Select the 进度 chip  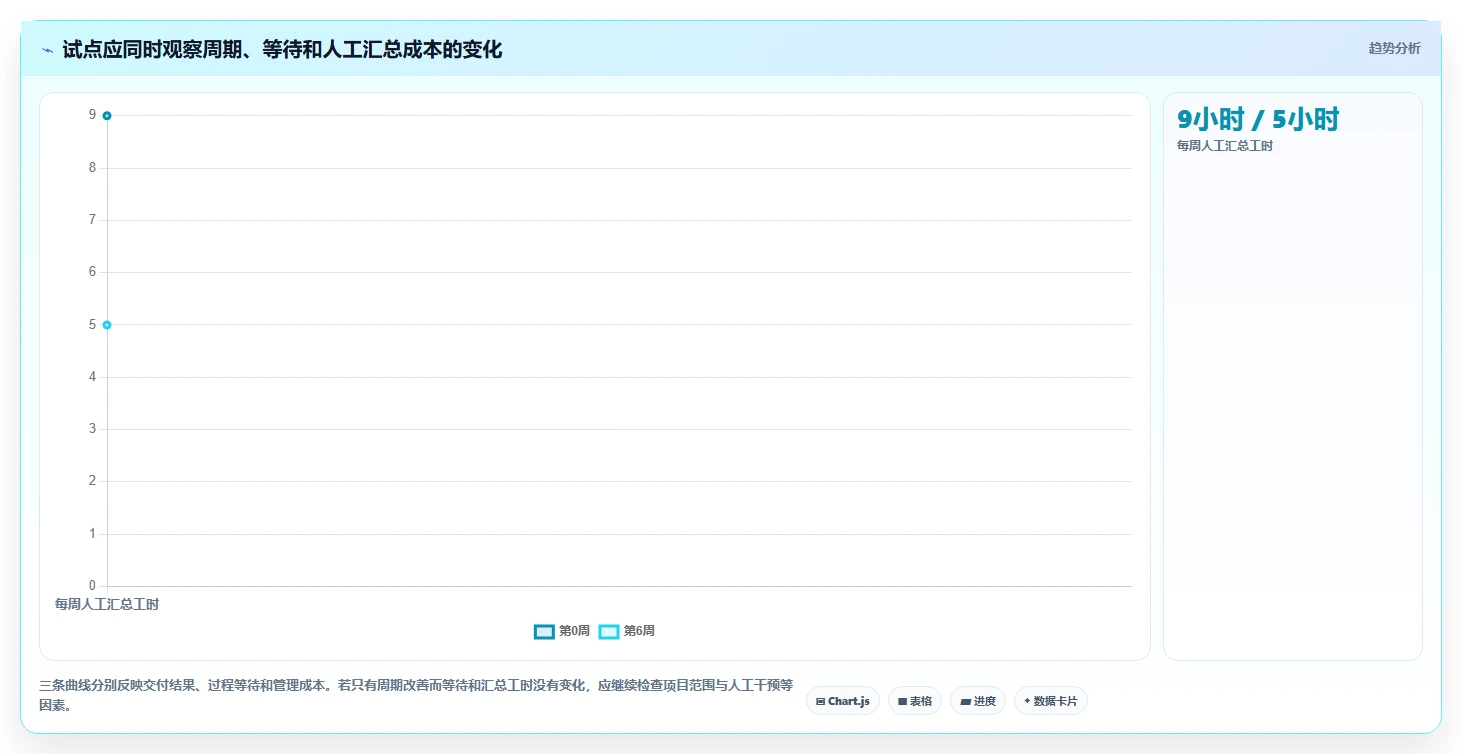coord(977,701)
